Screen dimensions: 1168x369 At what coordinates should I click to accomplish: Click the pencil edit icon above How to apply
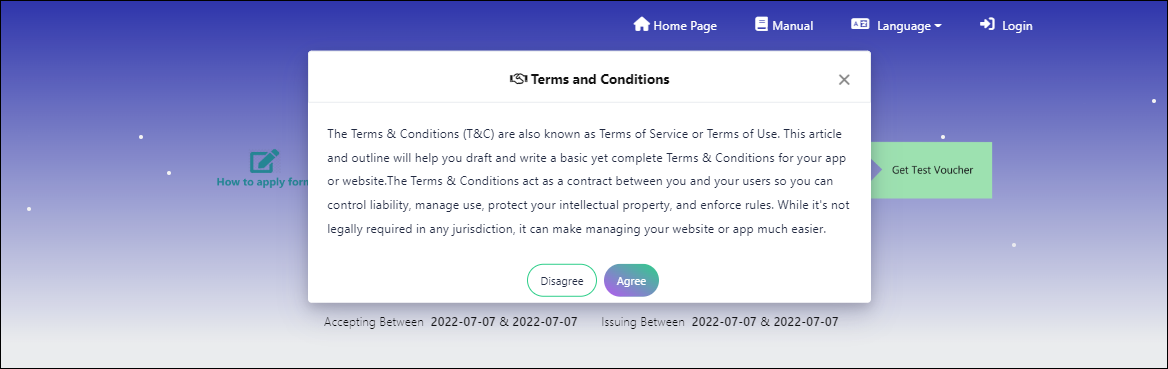(x=264, y=161)
